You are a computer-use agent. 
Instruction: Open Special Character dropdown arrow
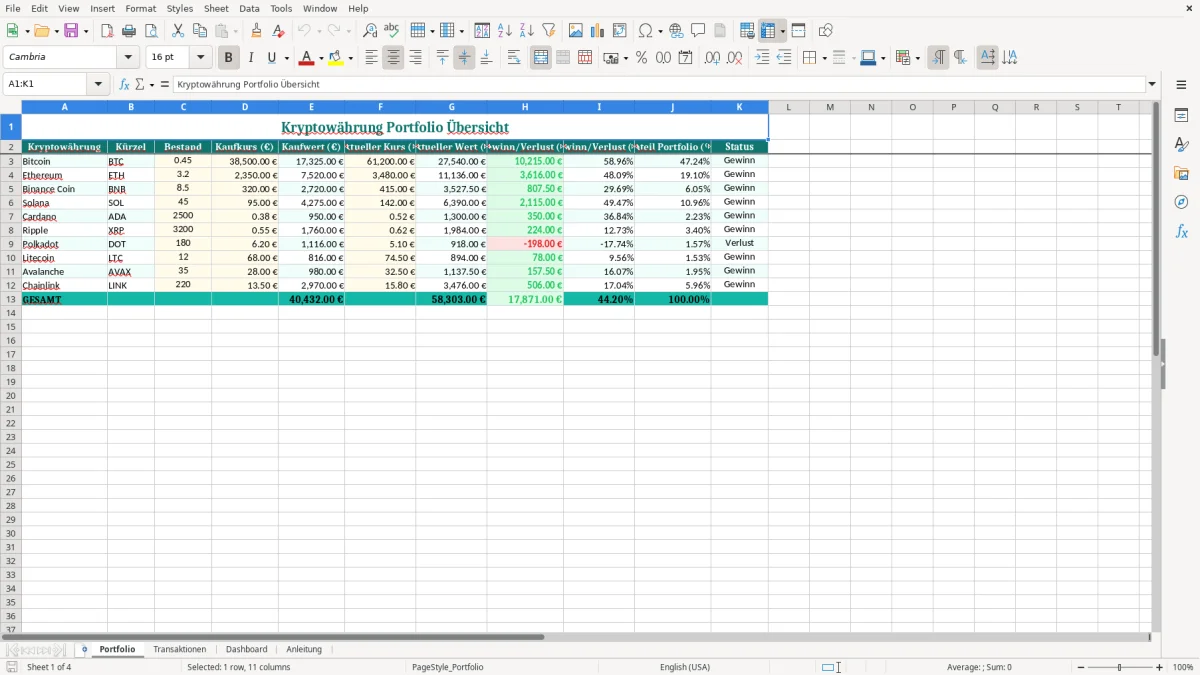point(660,31)
